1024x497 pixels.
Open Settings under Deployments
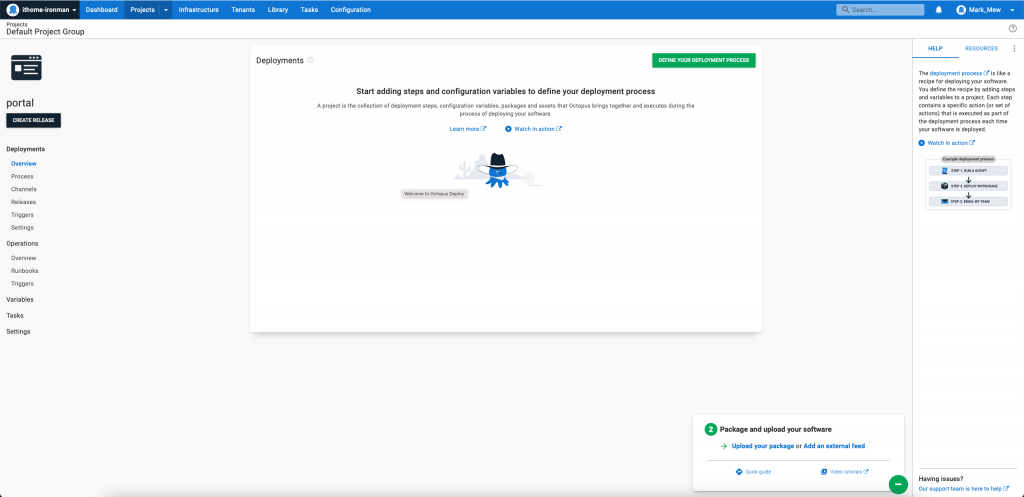coord(22,227)
